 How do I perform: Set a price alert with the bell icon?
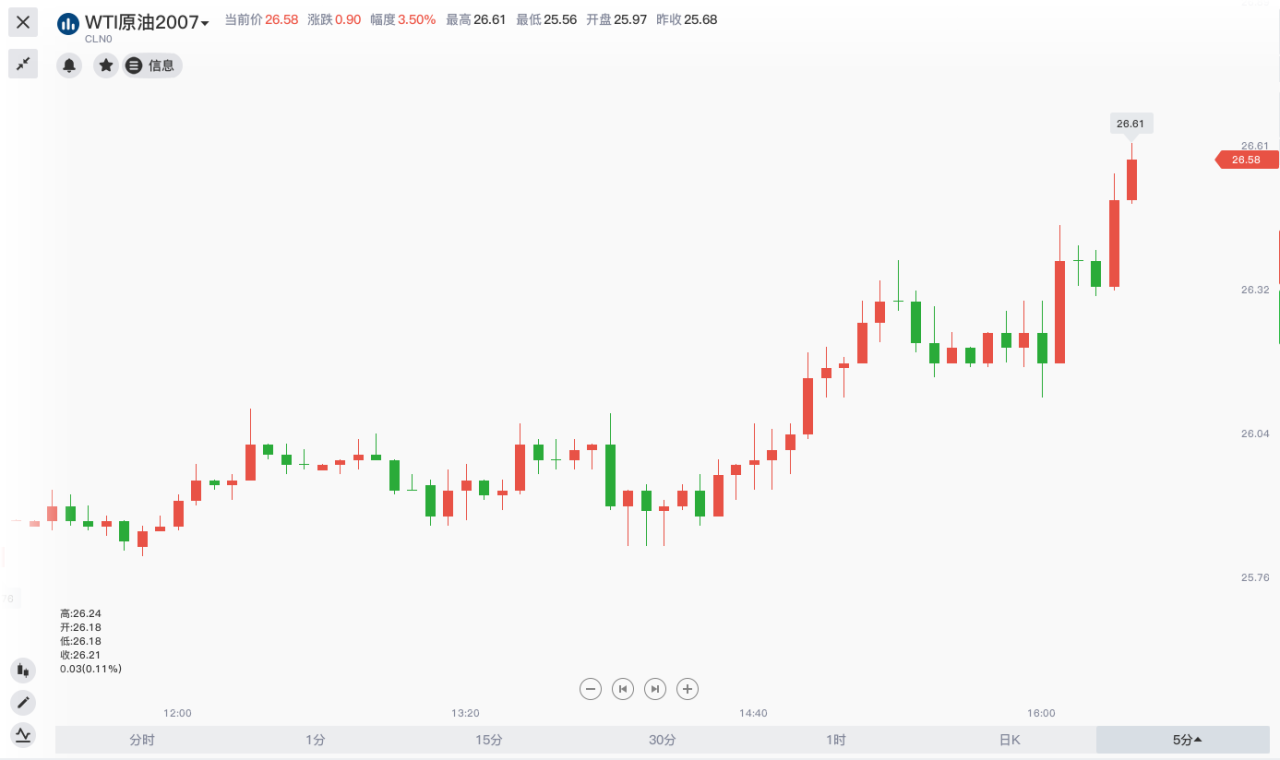pyautogui.click(x=69, y=65)
